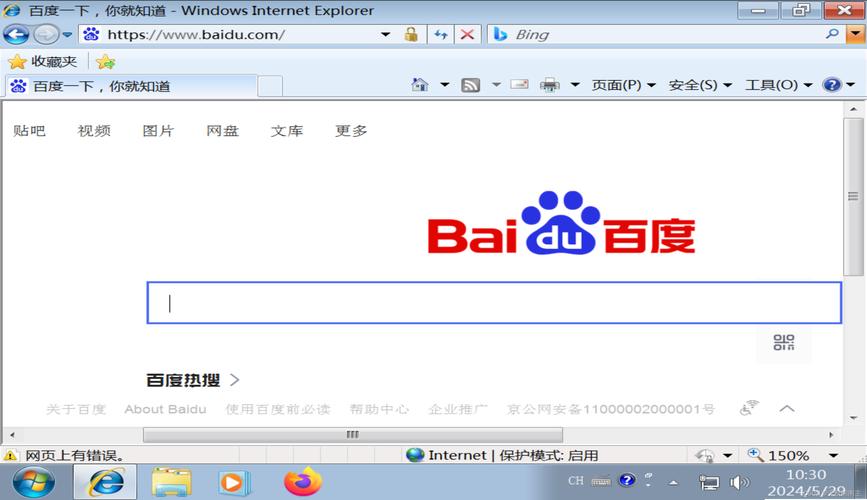Open the About Baidu footer link

pyautogui.click(x=165, y=409)
